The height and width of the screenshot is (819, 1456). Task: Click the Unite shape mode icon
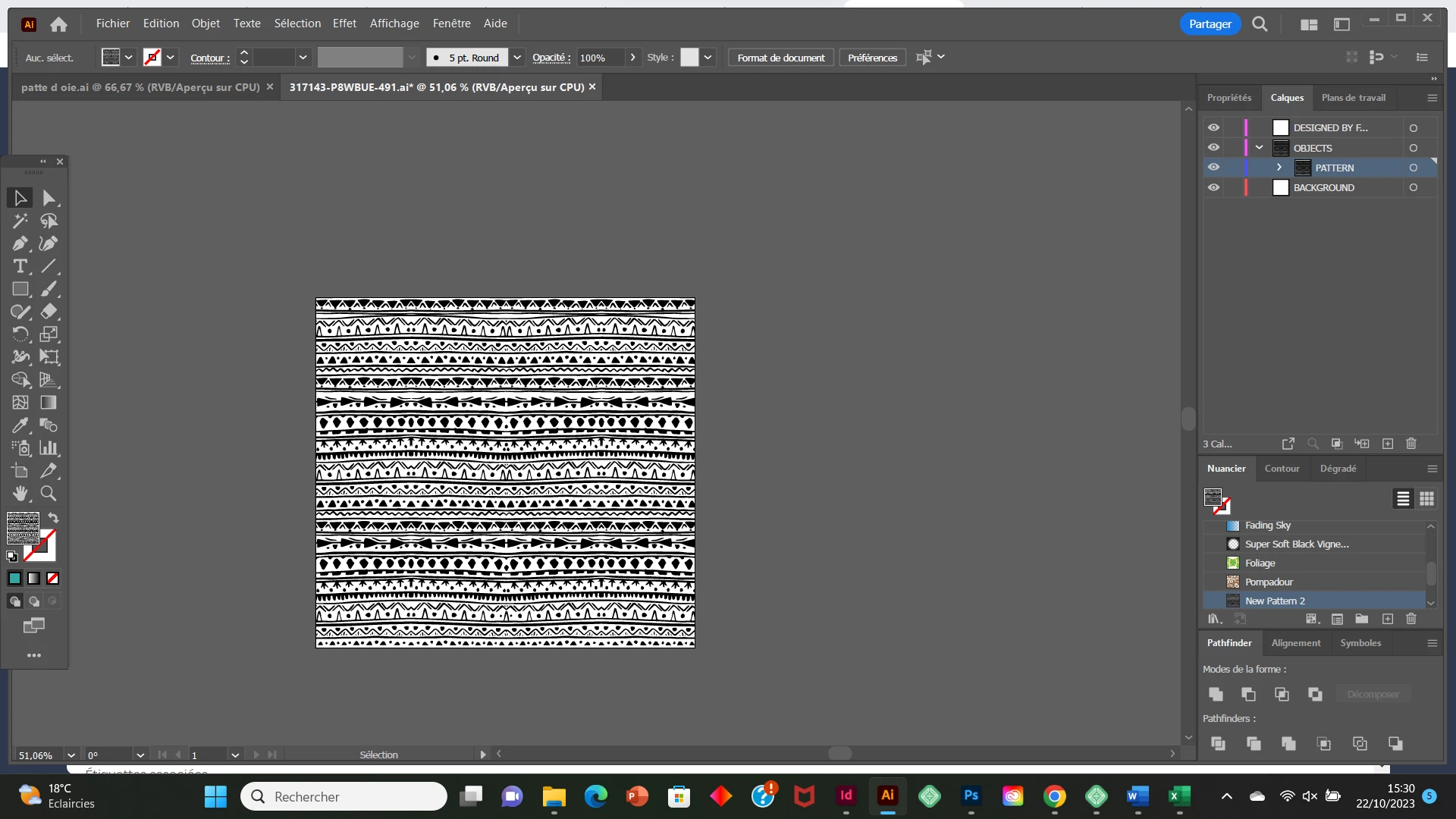pyautogui.click(x=1216, y=694)
